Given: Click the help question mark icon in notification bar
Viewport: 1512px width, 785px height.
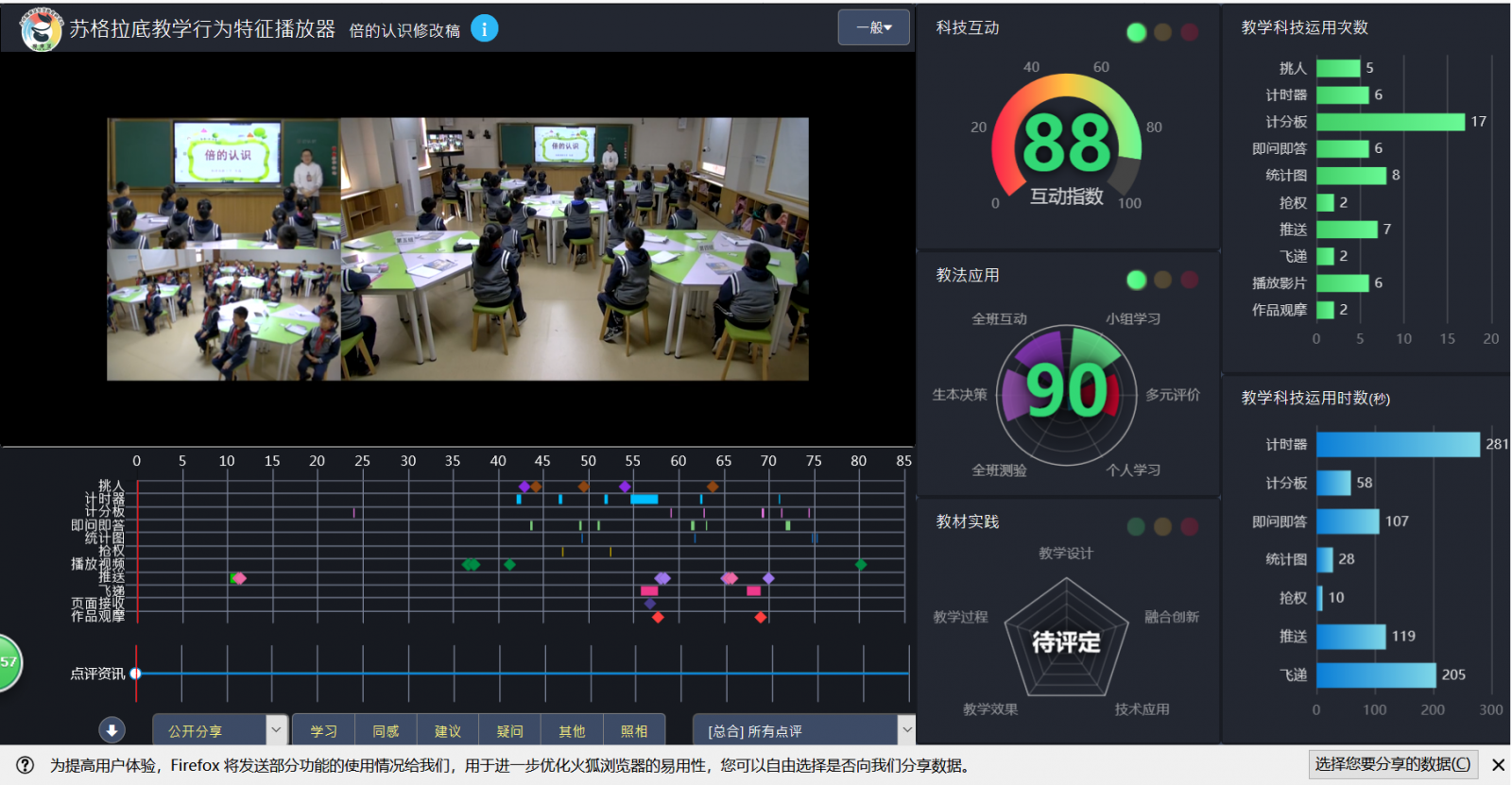Looking at the screenshot, I should pos(26,765).
